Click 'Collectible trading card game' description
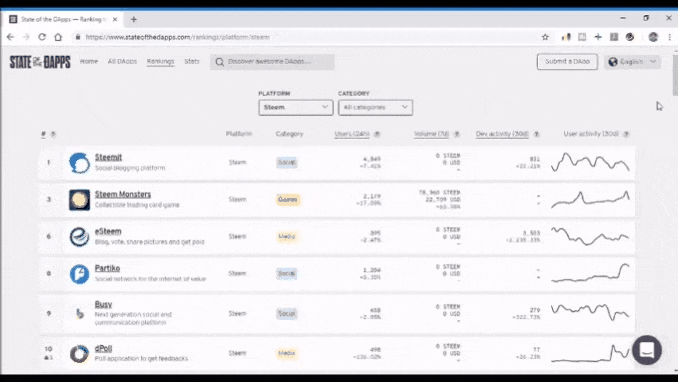The width and height of the screenshot is (678, 382). point(137,205)
